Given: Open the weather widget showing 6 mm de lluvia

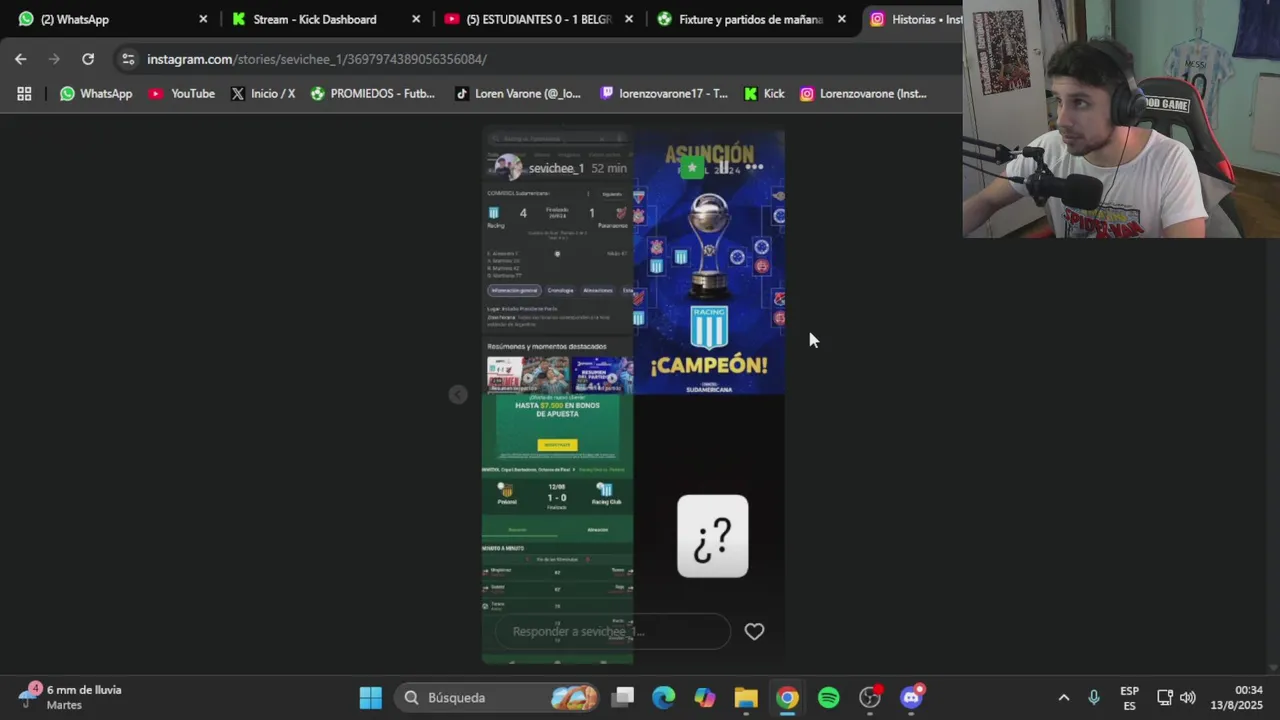Looking at the screenshot, I should pos(70,697).
